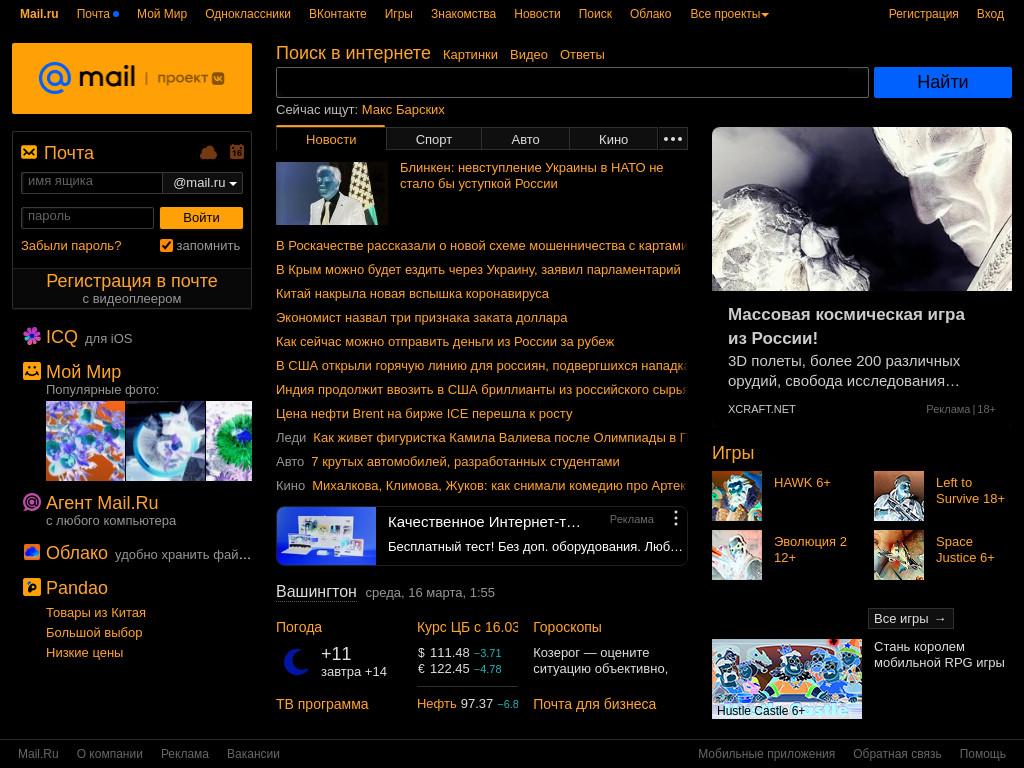The width and height of the screenshot is (1024, 768).
Task: Show more news categories via dots tab
Action: click(x=673, y=139)
